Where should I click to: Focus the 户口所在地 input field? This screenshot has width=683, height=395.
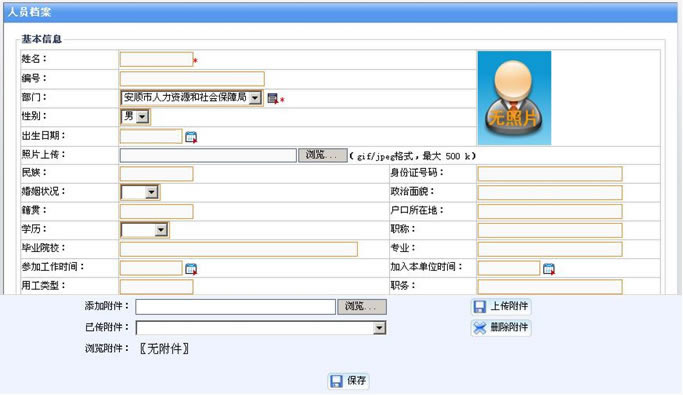click(550, 212)
